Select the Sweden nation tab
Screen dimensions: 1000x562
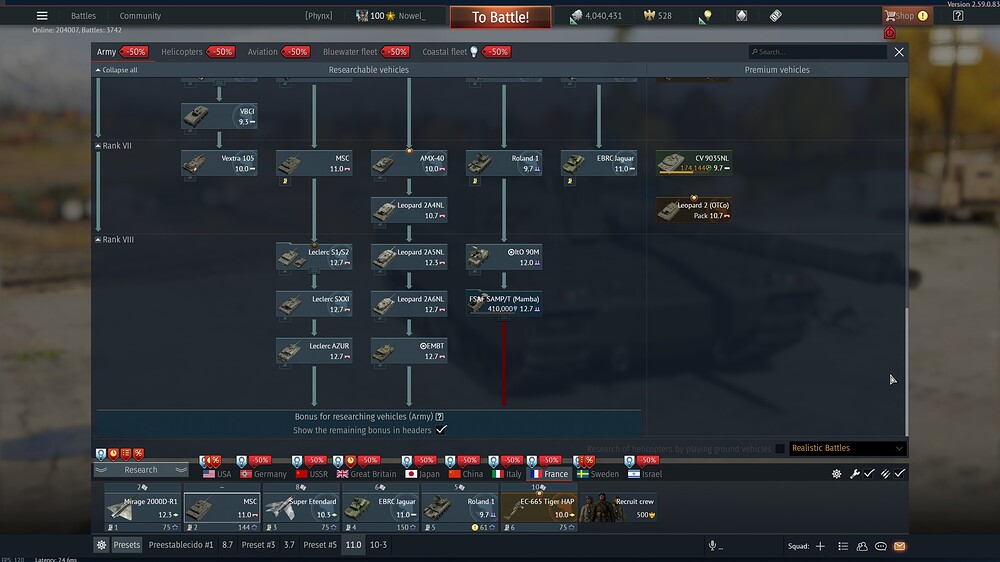coord(598,474)
